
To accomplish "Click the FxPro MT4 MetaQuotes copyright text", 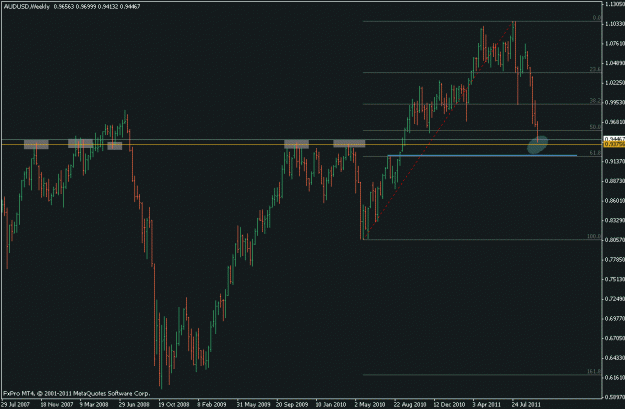I will 77,393.
